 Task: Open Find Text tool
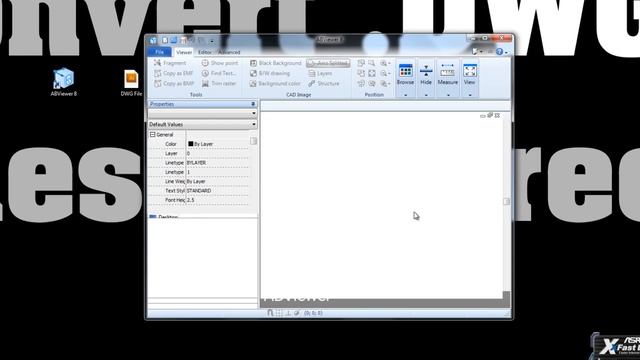[x=219, y=73]
